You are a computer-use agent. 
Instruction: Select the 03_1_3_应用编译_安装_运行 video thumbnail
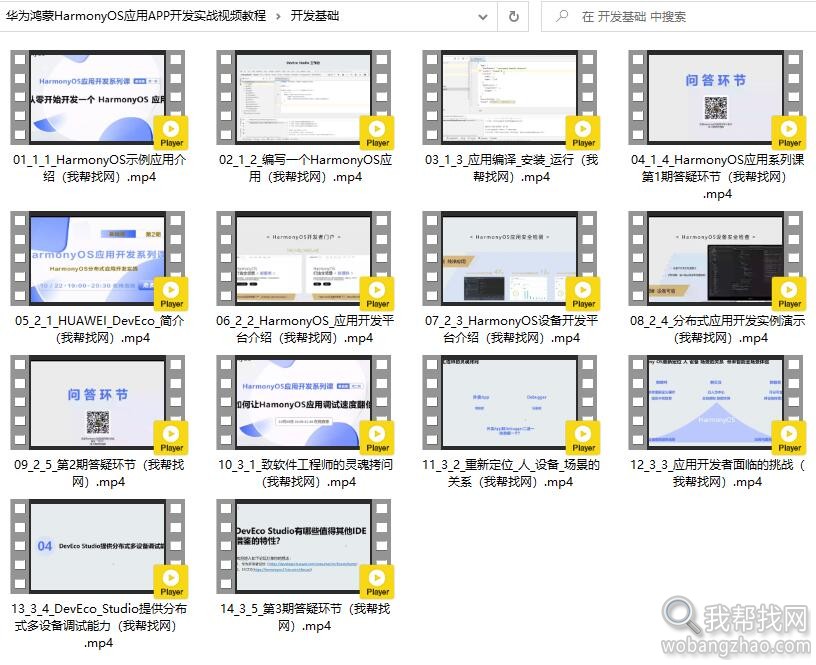[x=509, y=97]
